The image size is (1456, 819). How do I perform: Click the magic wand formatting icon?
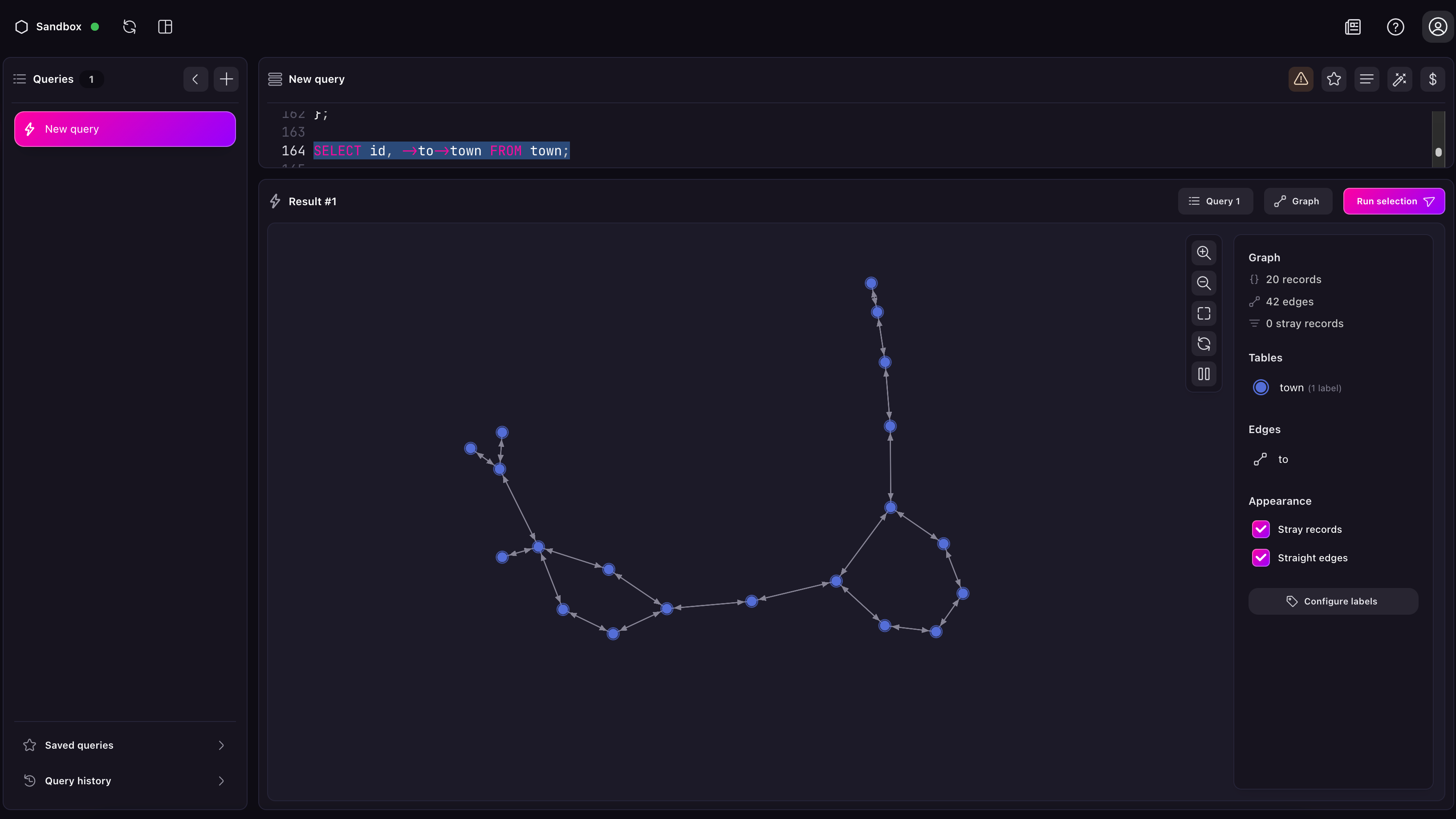pyautogui.click(x=1400, y=79)
